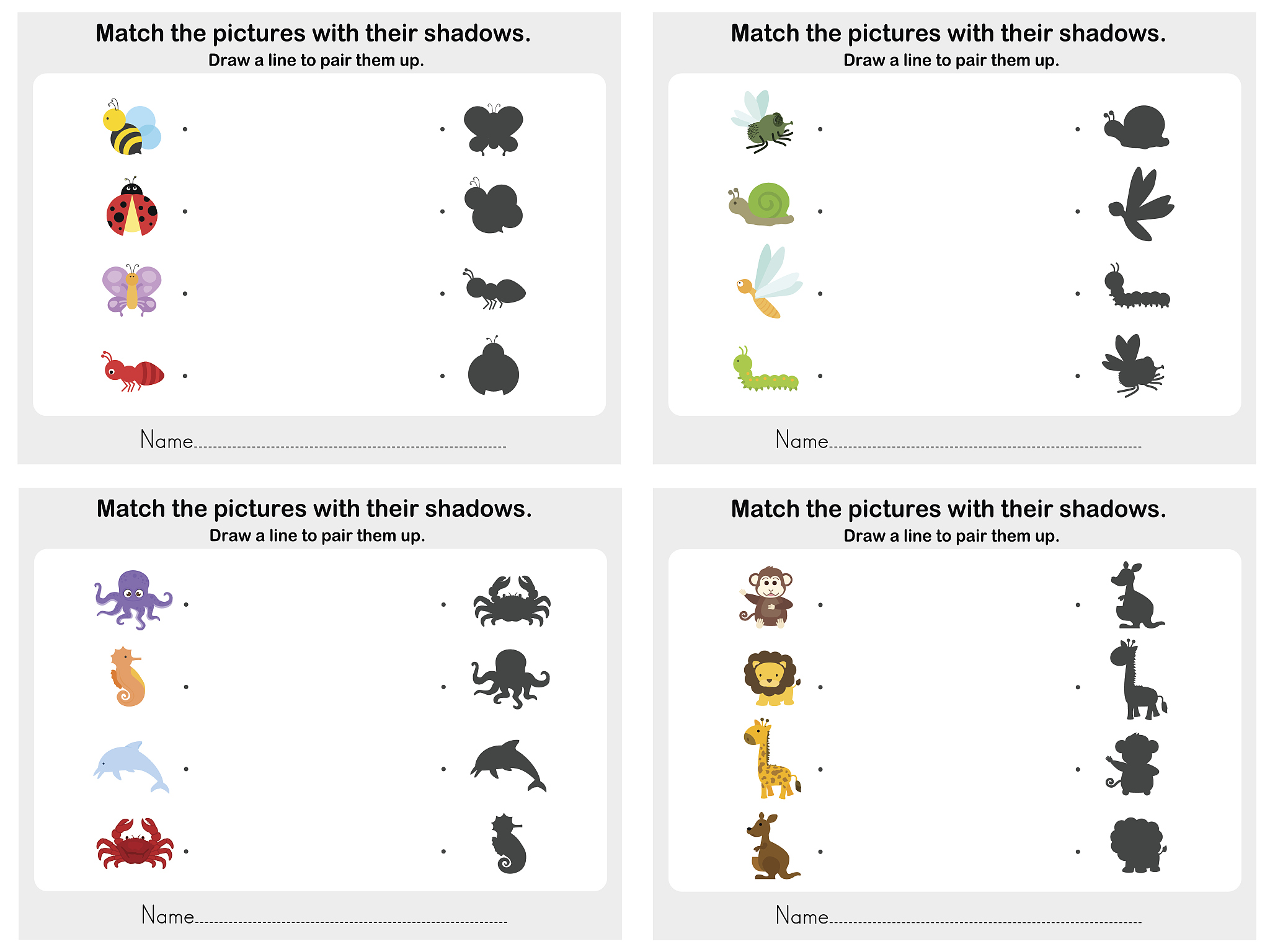Click the purple butterfly picture
Screen dimensions: 1270x952
pos(131,289)
